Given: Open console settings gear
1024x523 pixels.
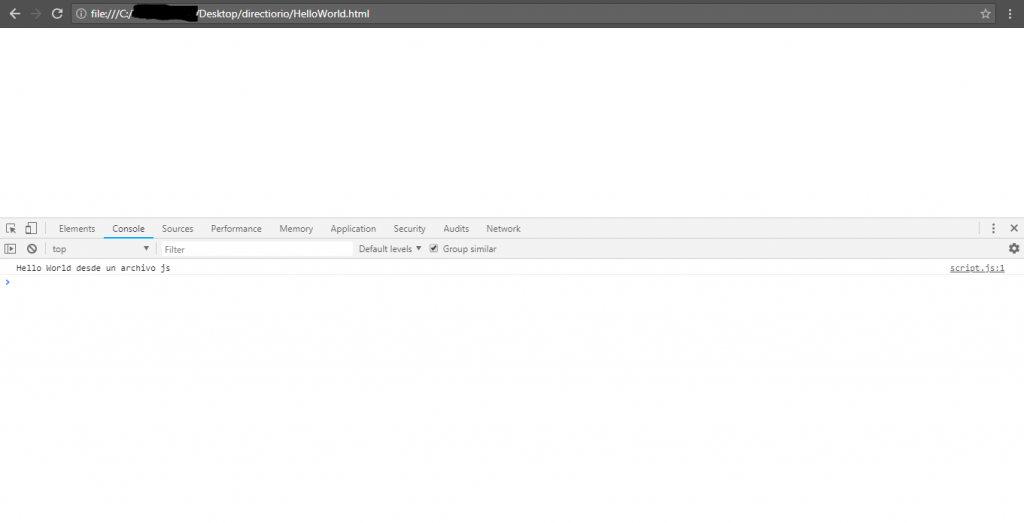Looking at the screenshot, I should (x=1013, y=249).
